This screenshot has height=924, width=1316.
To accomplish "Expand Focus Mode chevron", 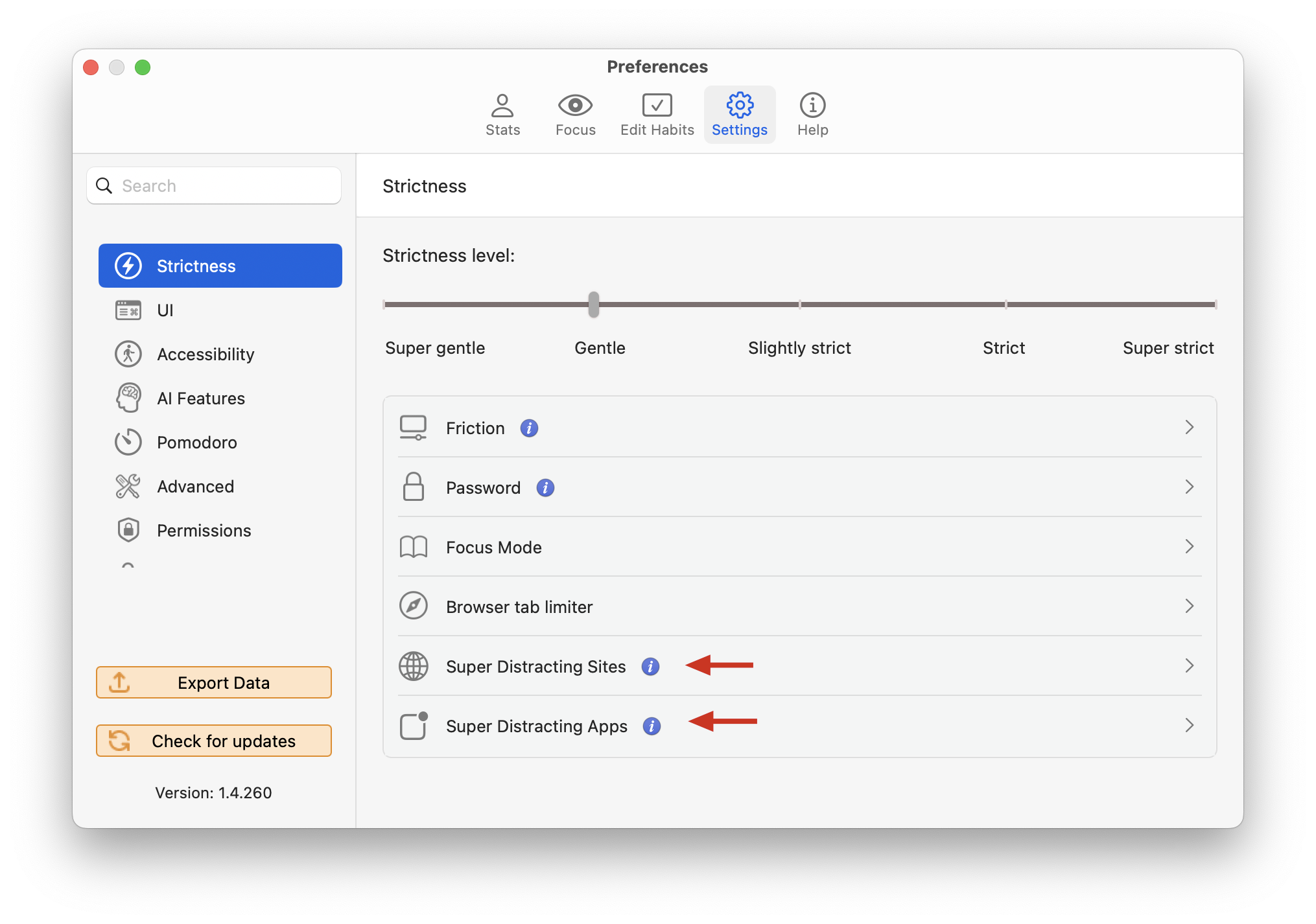I will [1189, 547].
